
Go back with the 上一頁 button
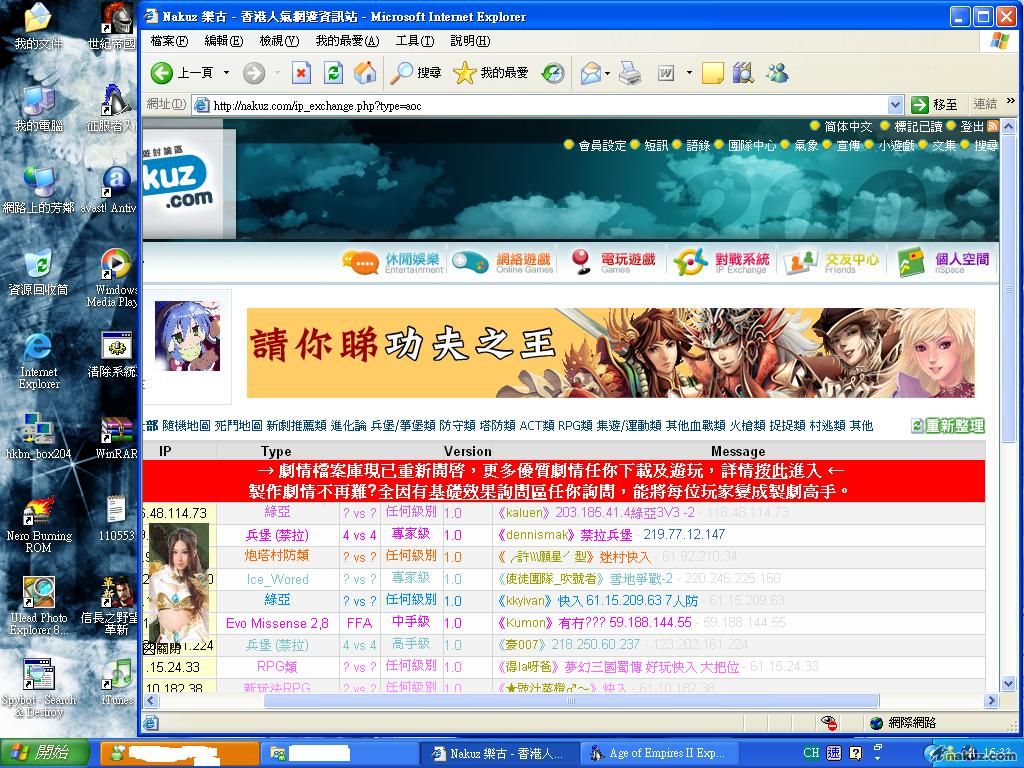(x=182, y=72)
